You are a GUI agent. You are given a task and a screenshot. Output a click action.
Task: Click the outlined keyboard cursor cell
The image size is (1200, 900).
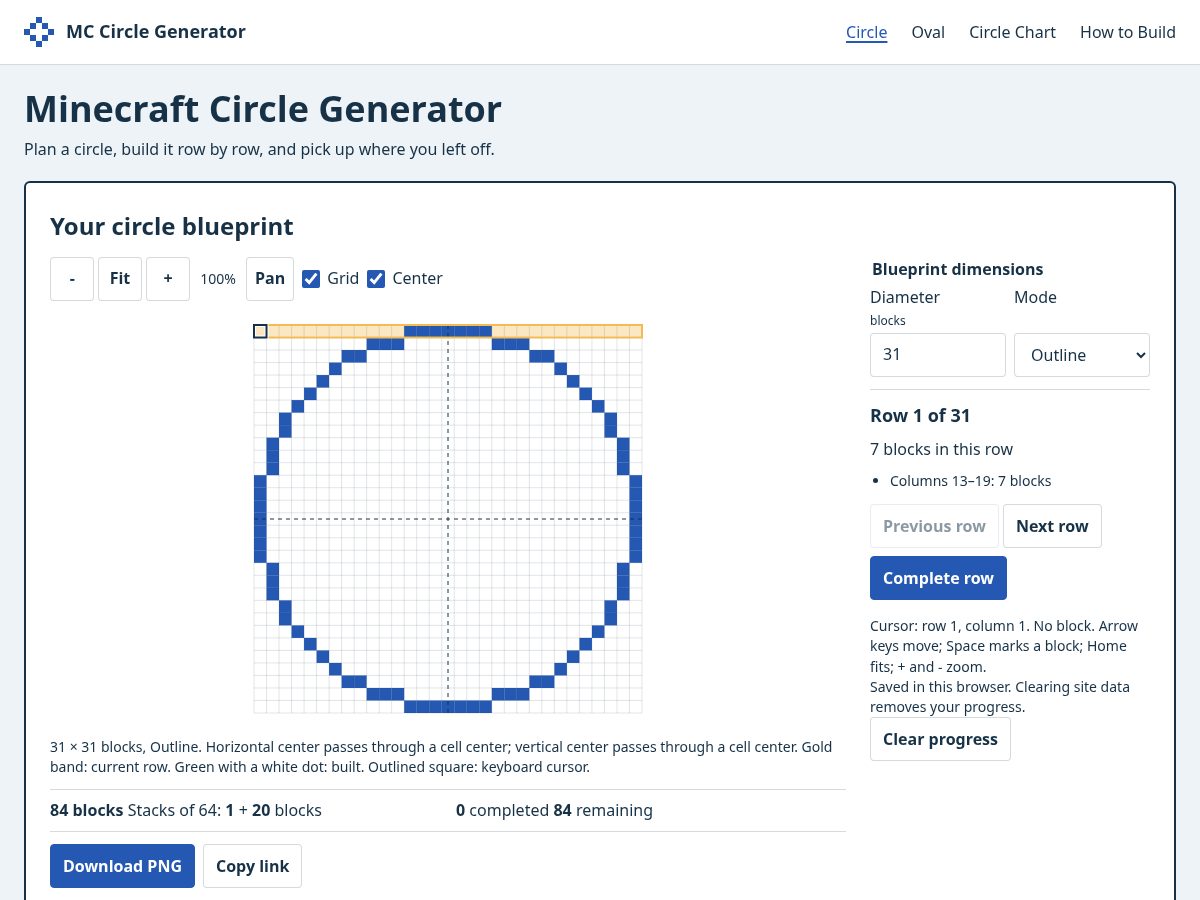pyautogui.click(x=260, y=331)
